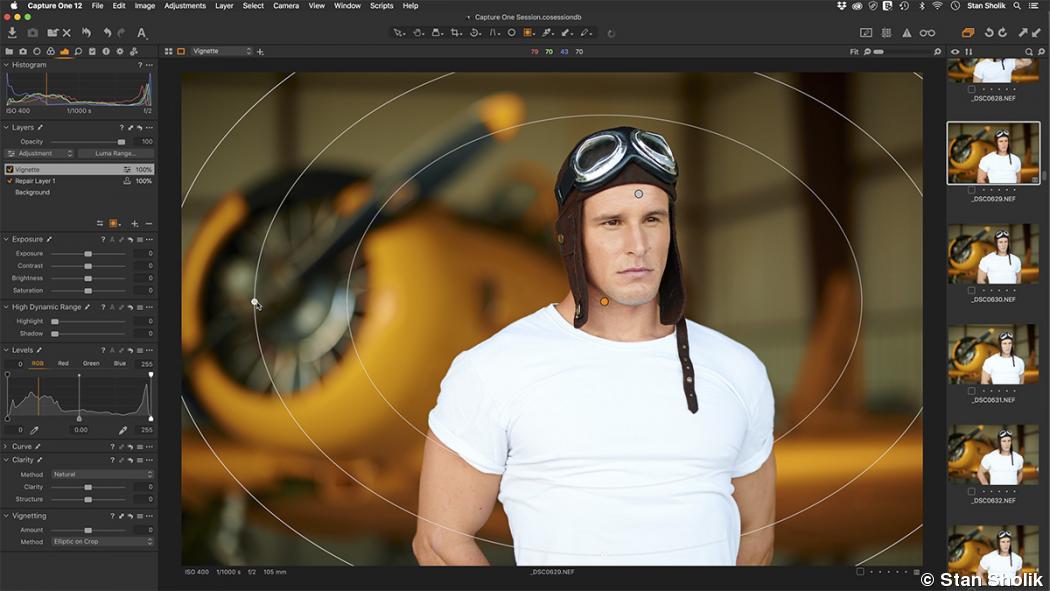The image size is (1050, 591).
Task: Tick selection checkbox under _DSC0631.NEF thumbnail
Action: coord(971,390)
